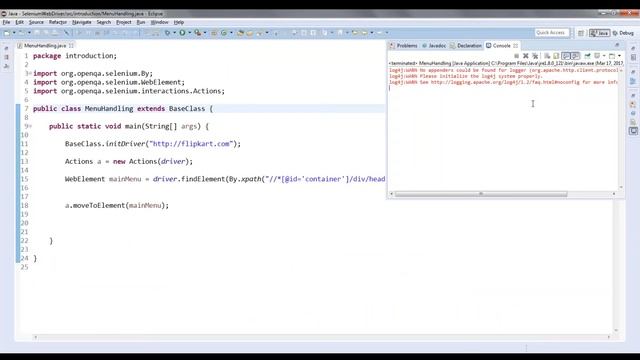Click the logging.apache.org link in Console
This screenshot has height=360, width=640.
click(505, 82)
